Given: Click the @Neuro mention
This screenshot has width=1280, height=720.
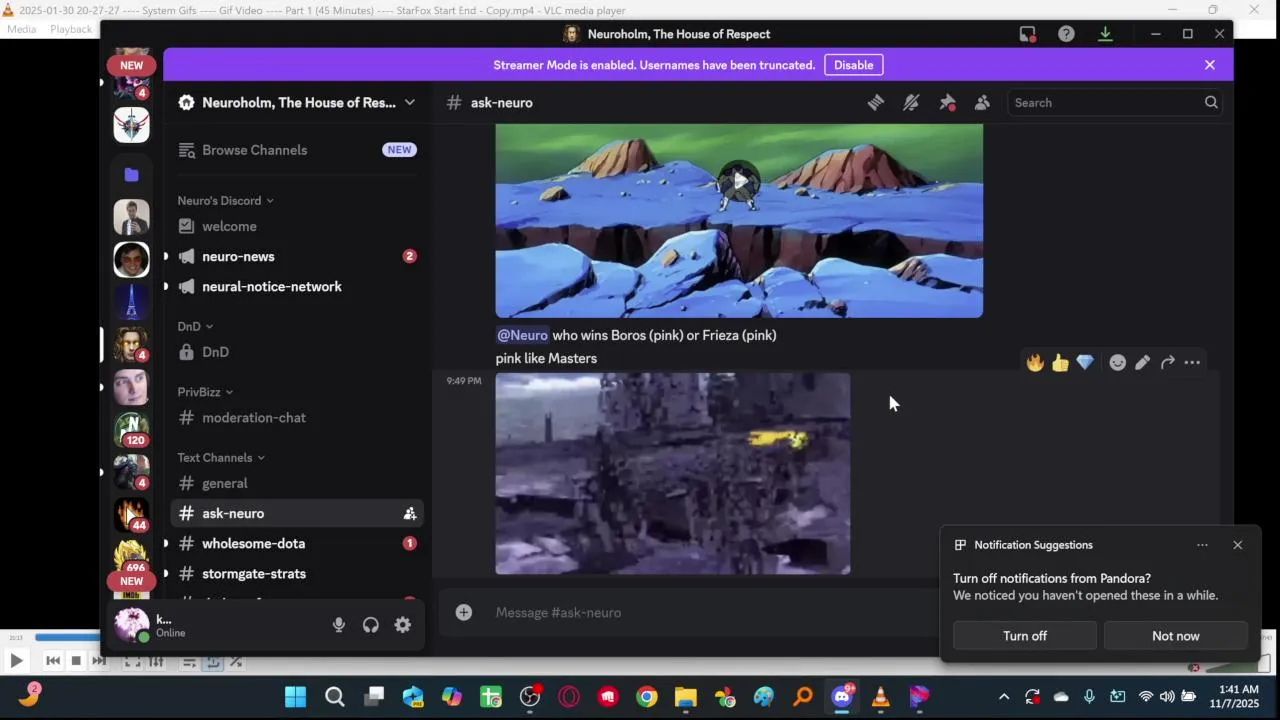Looking at the screenshot, I should (x=522, y=335).
